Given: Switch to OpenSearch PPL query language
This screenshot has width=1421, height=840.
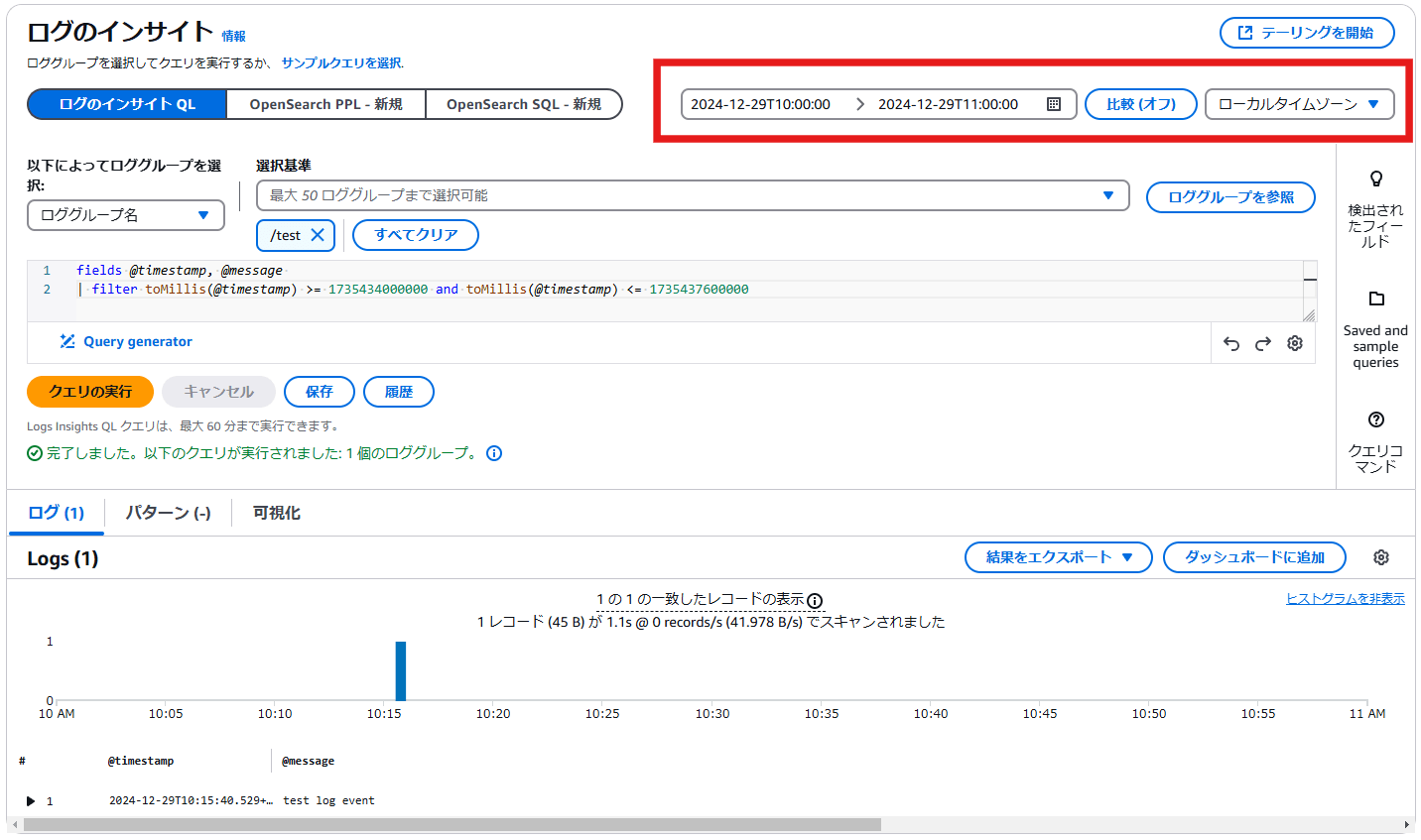Looking at the screenshot, I should [x=326, y=104].
